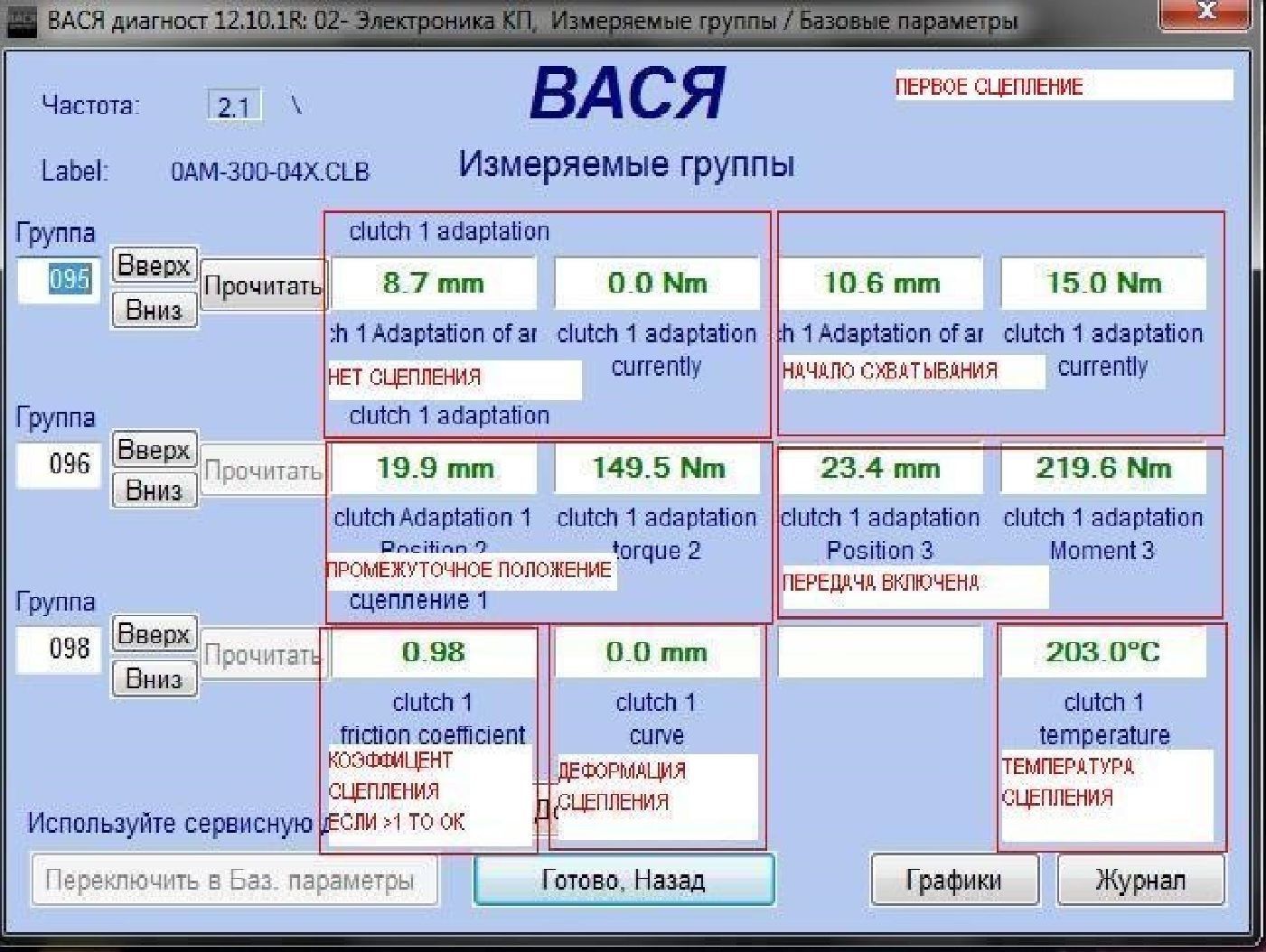Click clutch 1 temperature label
This screenshot has height=952, width=1266.
(1103, 719)
